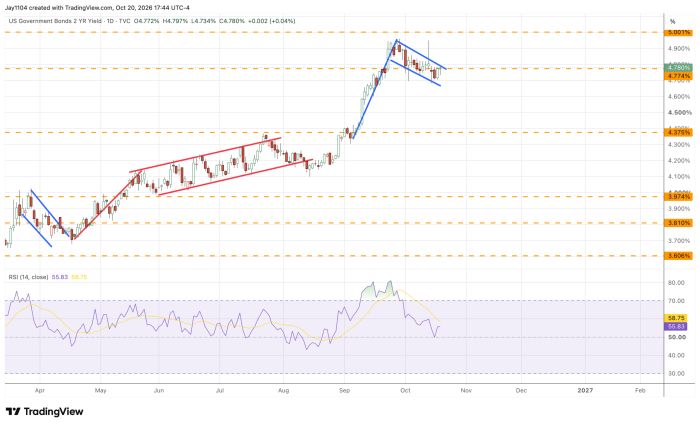The image size is (700, 426).
Task: Select the upper red channel line above the June to July candles
Action: [205, 155]
